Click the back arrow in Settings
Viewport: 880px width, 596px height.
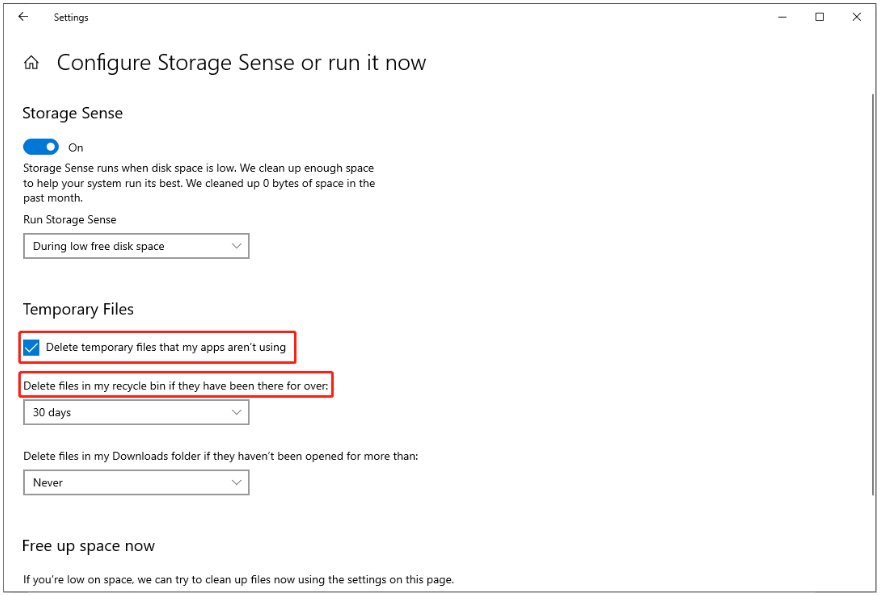point(22,17)
